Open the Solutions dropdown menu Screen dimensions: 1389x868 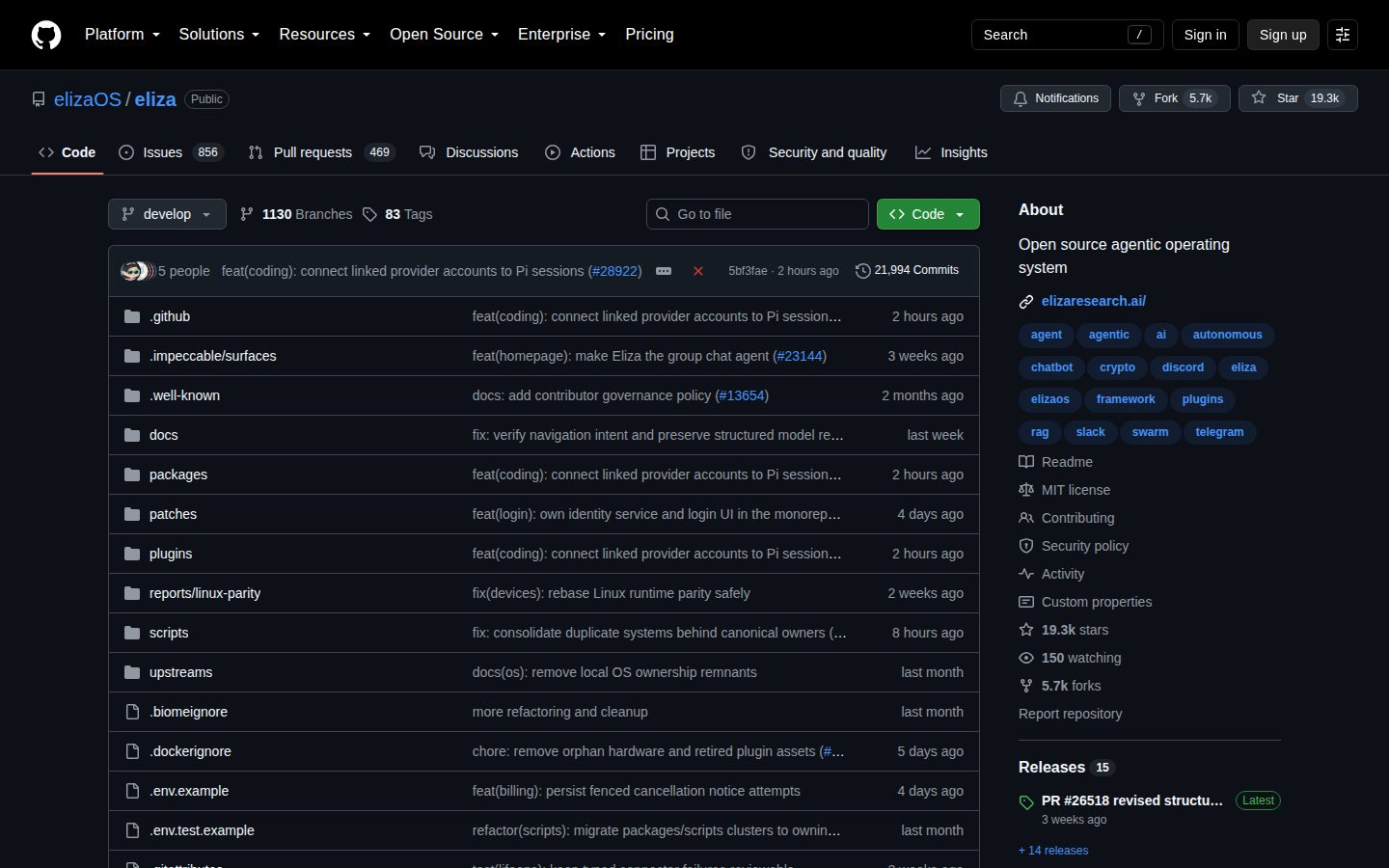[x=219, y=35]
